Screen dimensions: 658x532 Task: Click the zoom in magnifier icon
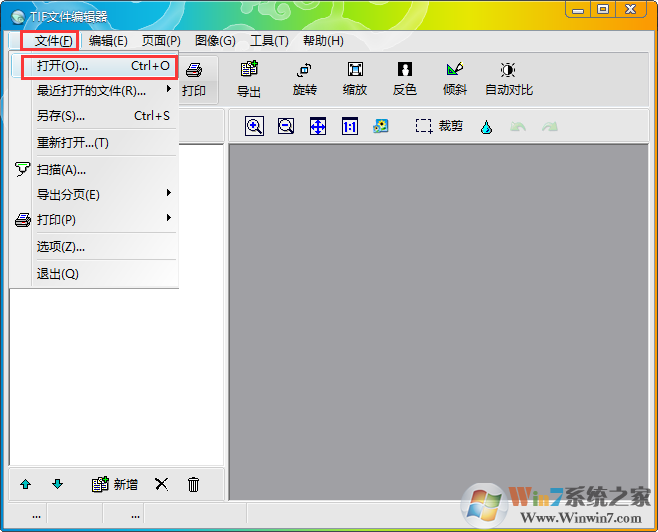pyautogui.click(x=254, y=127)
